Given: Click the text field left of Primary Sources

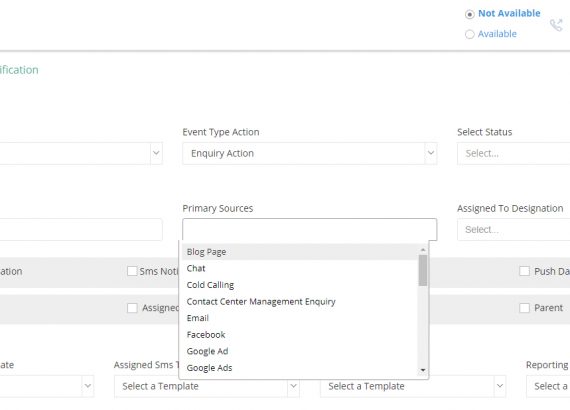Looking at the screenshot, I should (x=81, y=229).
